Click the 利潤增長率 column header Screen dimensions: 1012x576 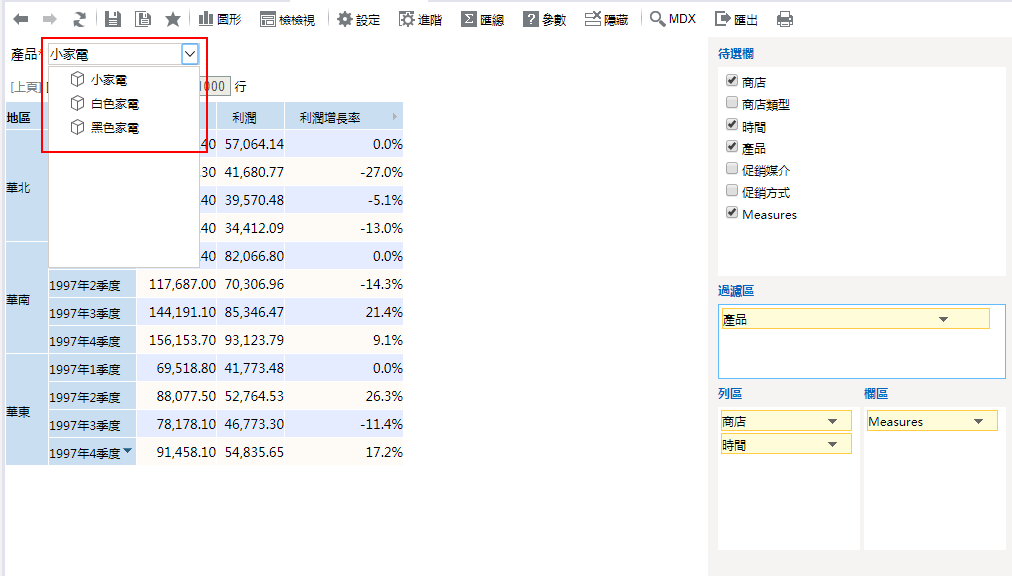pos(330,117)
